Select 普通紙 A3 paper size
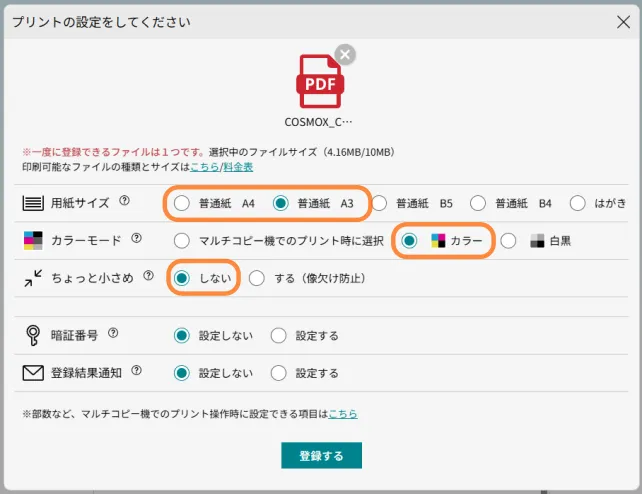The width and height of the screenshot is (642, 494). (x=281, y=203)
